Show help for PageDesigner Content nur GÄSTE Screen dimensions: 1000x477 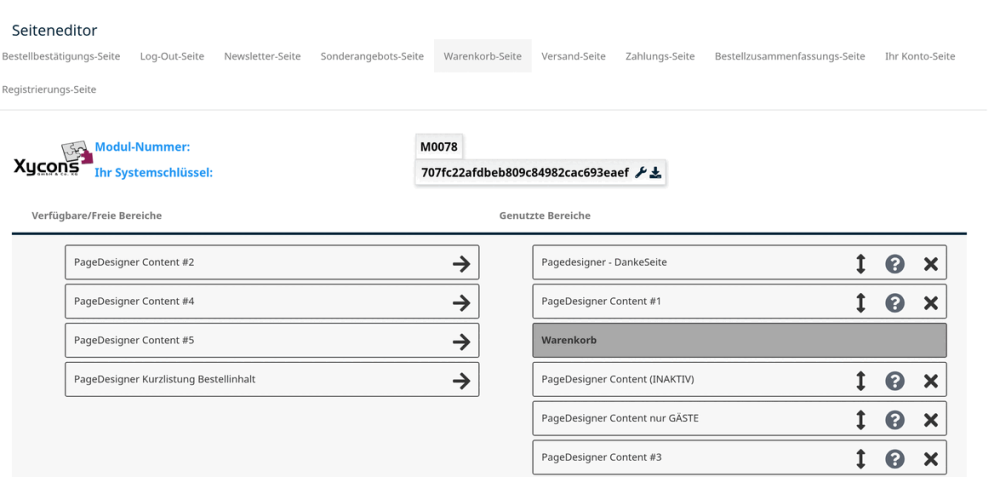[895, 420]
